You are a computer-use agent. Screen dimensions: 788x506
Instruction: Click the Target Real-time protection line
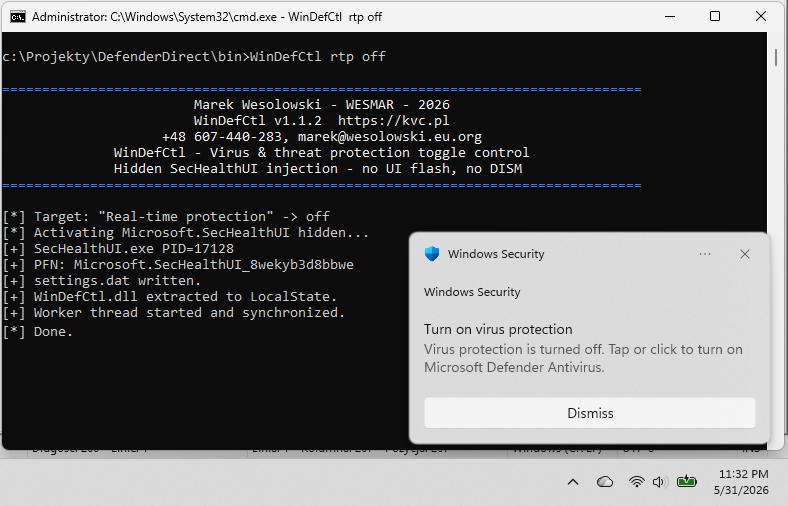tap(166, 217)
